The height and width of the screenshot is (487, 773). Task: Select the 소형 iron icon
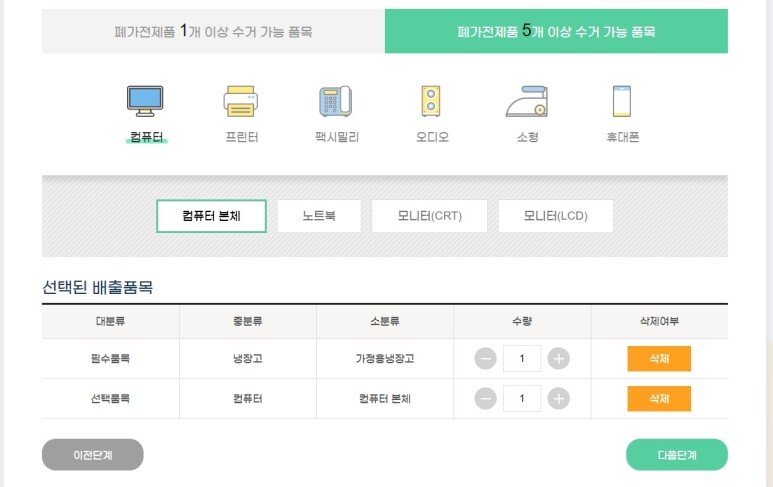pos(527,101)
